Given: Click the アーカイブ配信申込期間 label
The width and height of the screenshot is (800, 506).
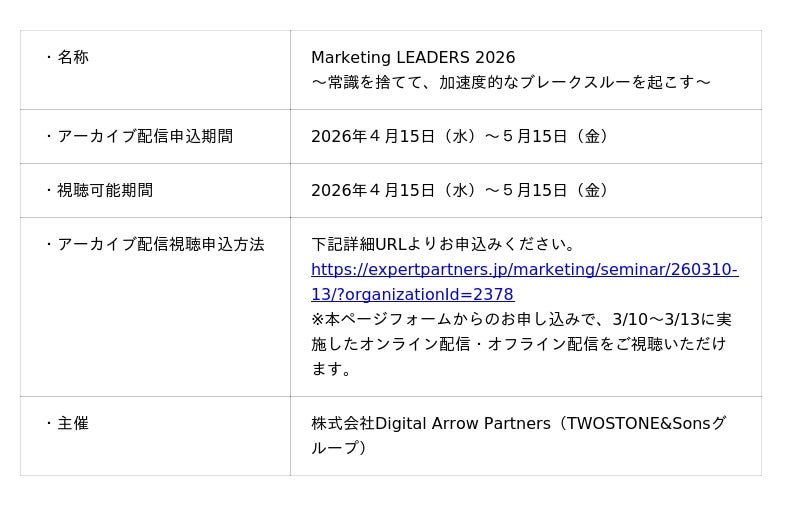Looking at the screenshot, I should coord(144,136).
